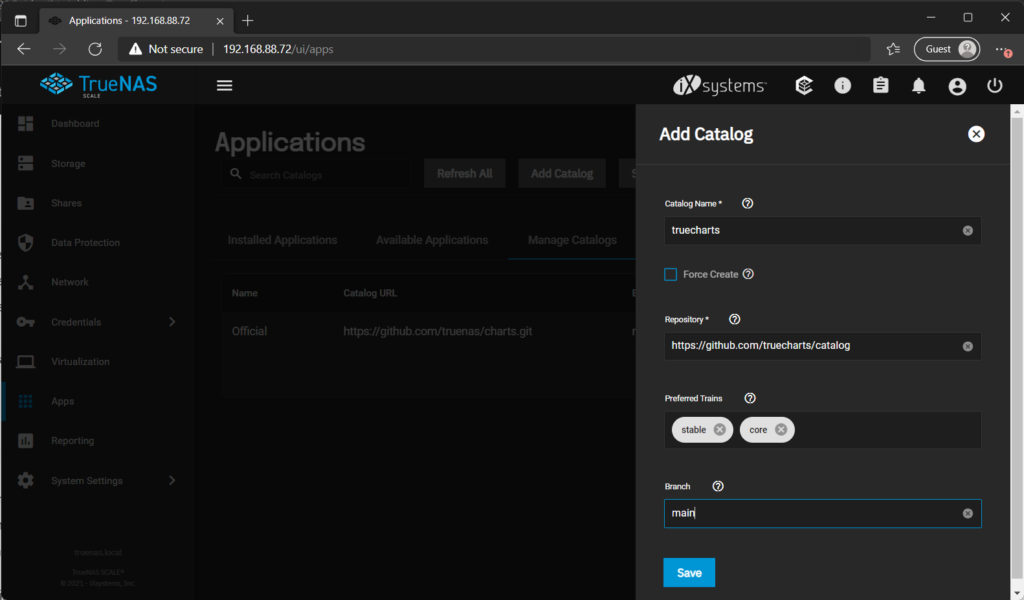Open alerts using the bell icon

tap(919, 85)
